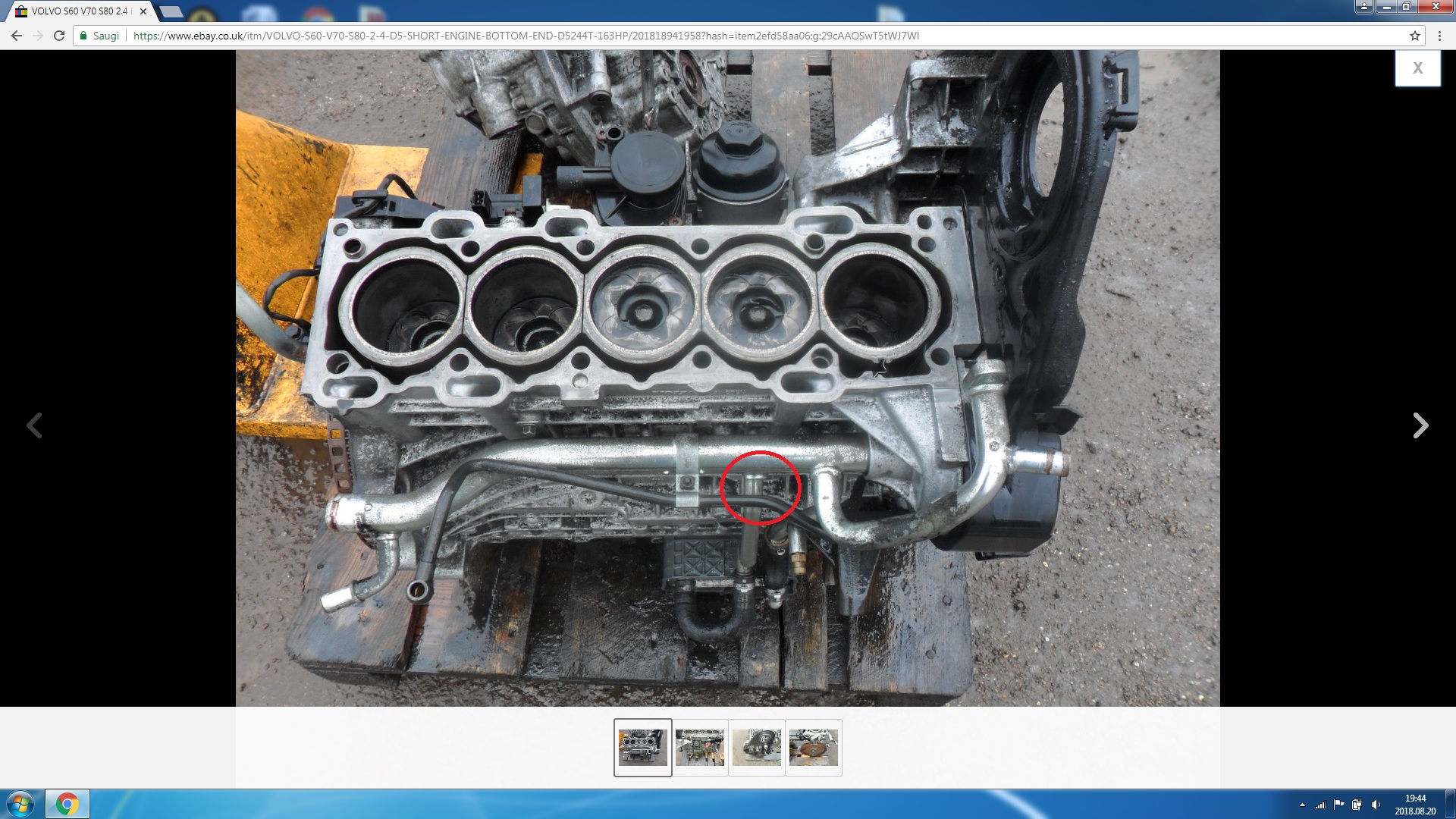Show previous engine photo with left arrow
The image size is (1456, 819).
34,425
